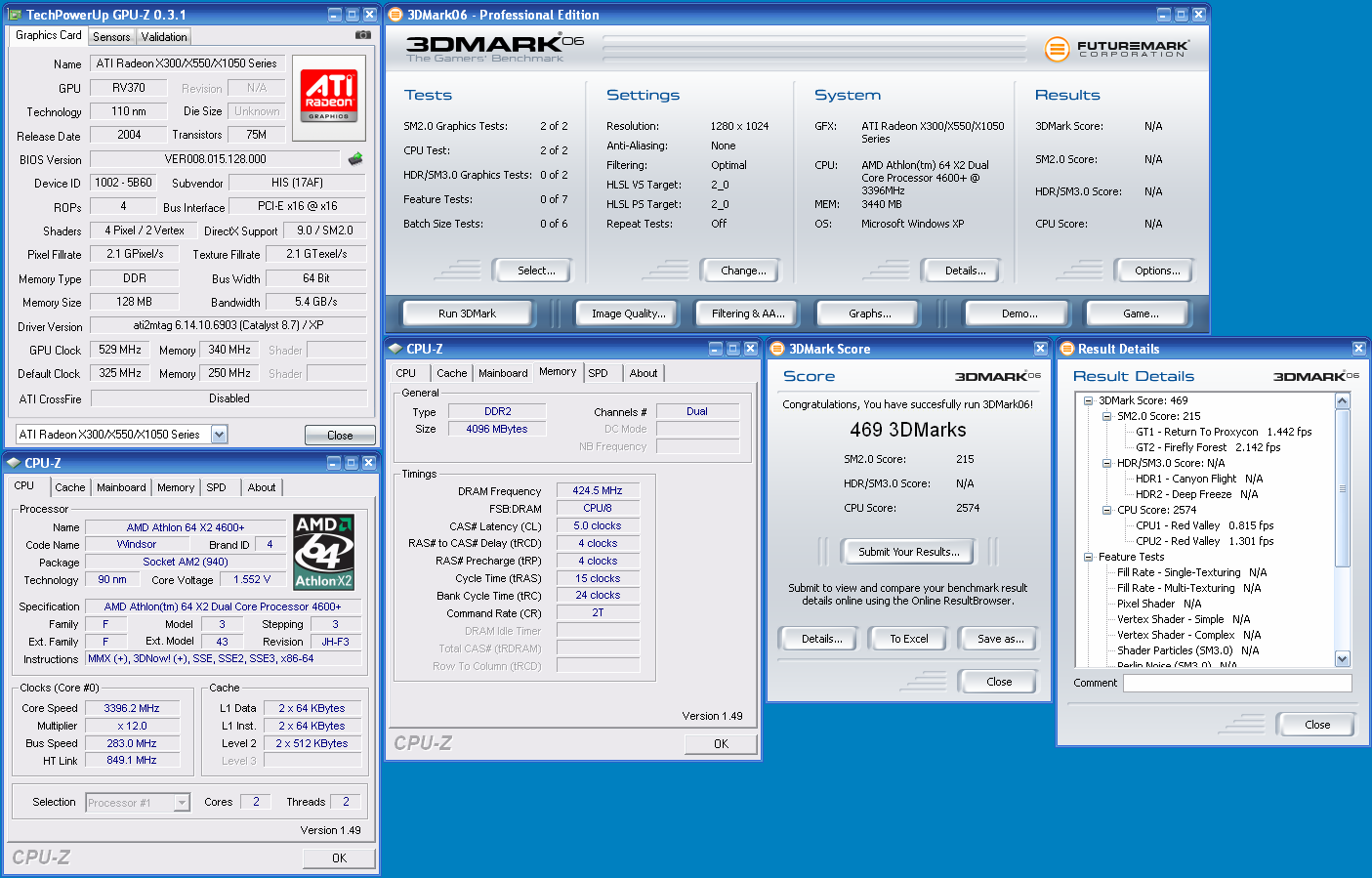Collapse the CPU Score: 2574 node
Viewport: 1372px width, 878px height.
tap(1106, 510)
